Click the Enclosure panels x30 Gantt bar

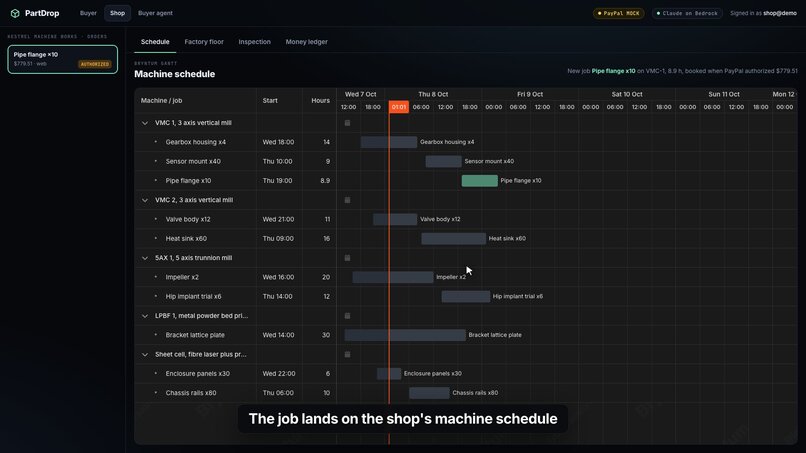click(x=389, y=373)
